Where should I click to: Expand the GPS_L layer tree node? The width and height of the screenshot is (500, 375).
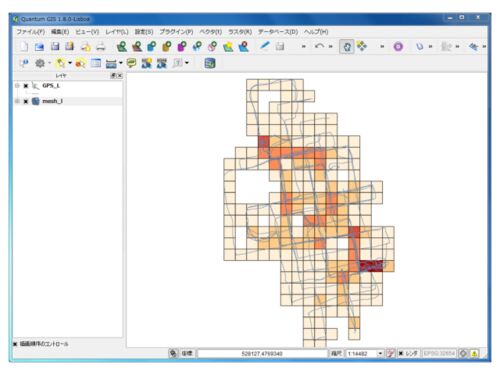point(17,86)
